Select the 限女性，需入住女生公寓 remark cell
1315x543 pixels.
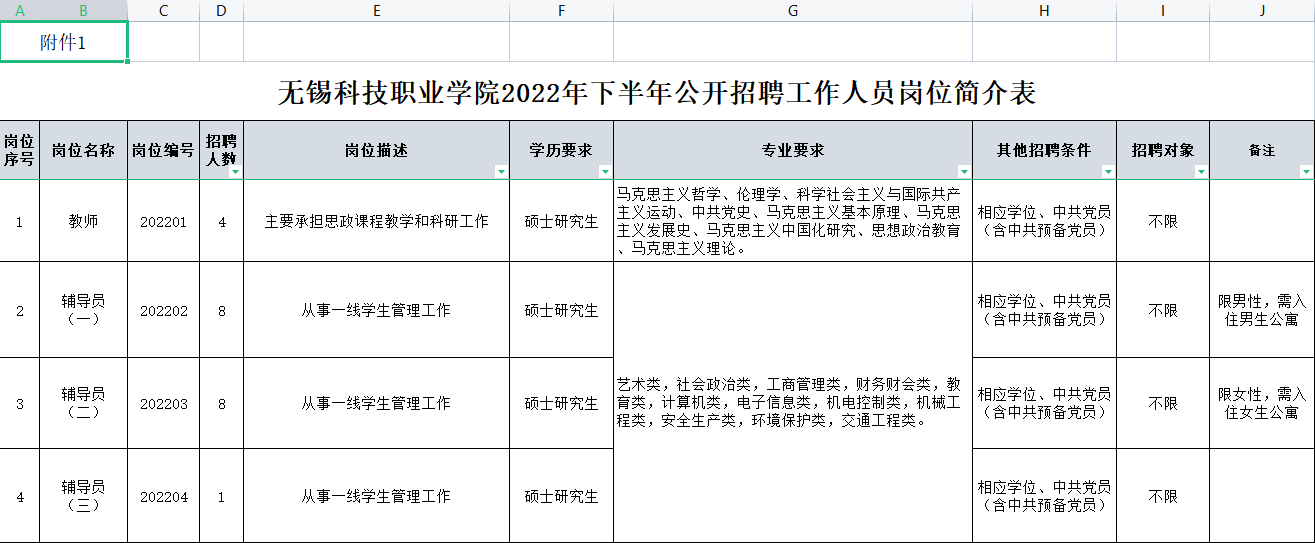(1262, 403)
